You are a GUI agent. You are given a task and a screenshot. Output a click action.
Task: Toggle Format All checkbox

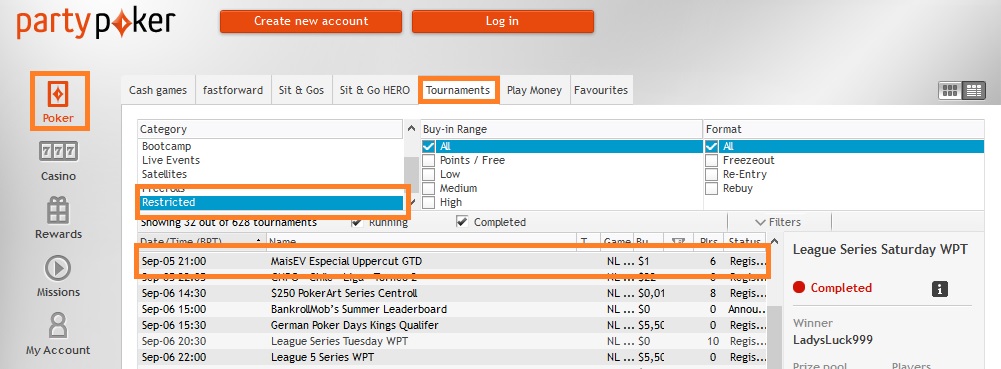coord(712,147)
